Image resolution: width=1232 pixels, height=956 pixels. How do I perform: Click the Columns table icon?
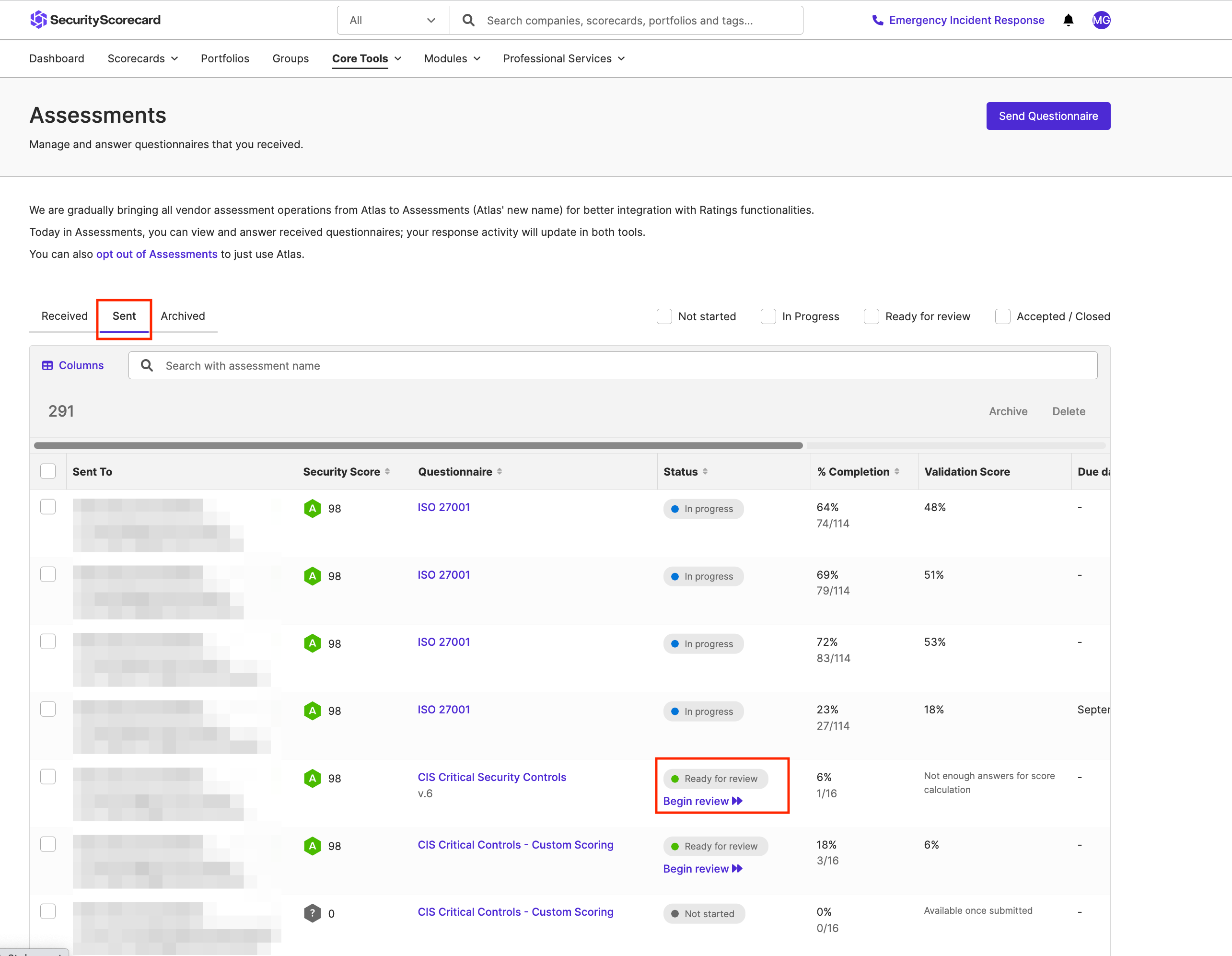coord(47,365)
